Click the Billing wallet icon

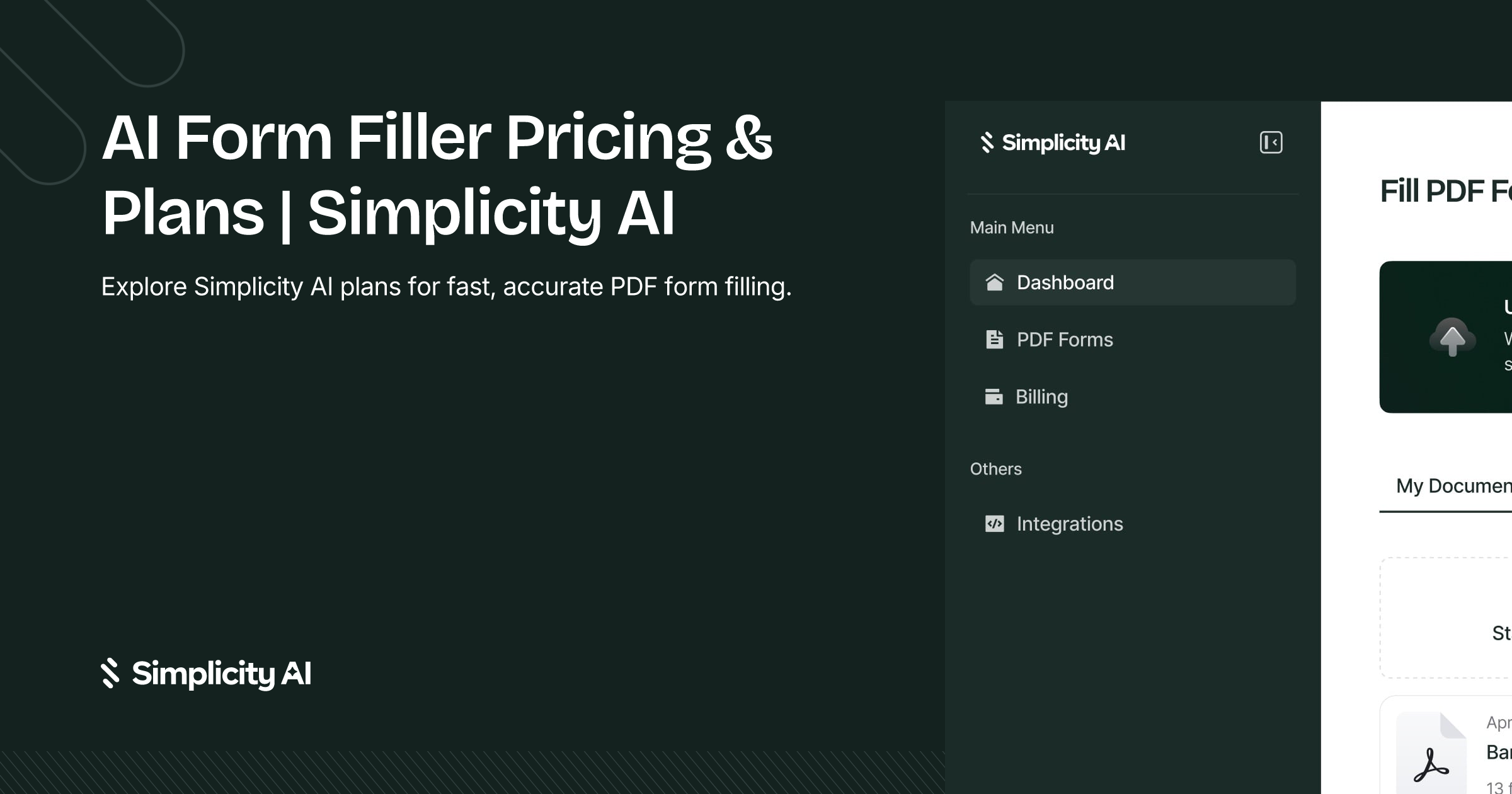click(994, 396)
